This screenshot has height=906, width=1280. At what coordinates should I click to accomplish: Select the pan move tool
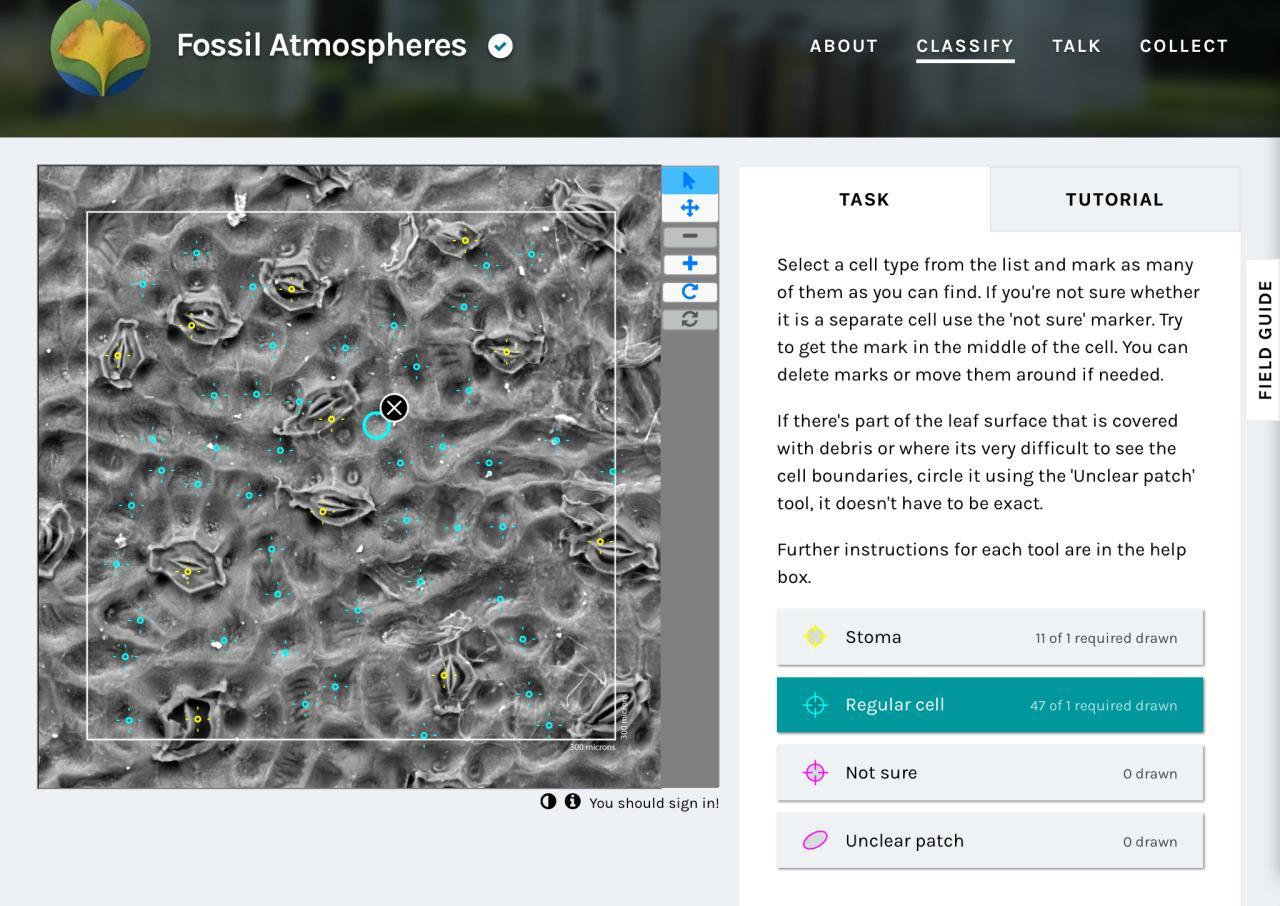pyautogui.click(x=690, y=208)
